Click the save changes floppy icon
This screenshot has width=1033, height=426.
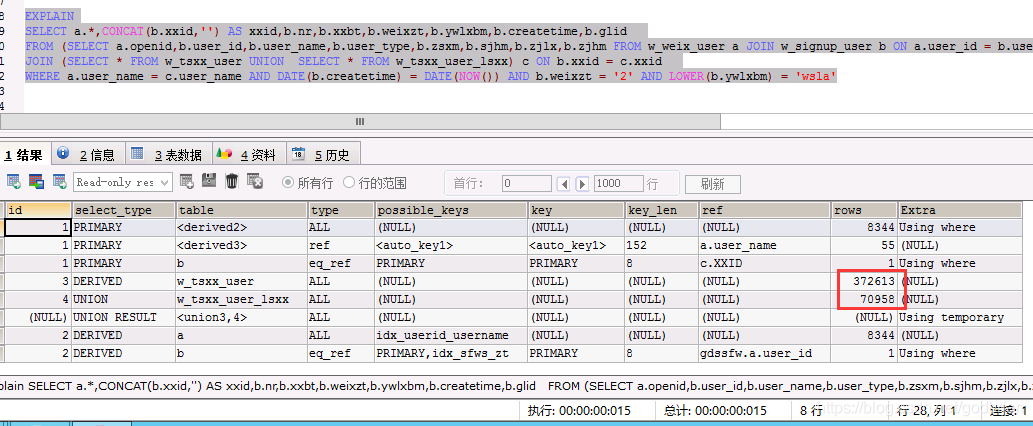209,182
